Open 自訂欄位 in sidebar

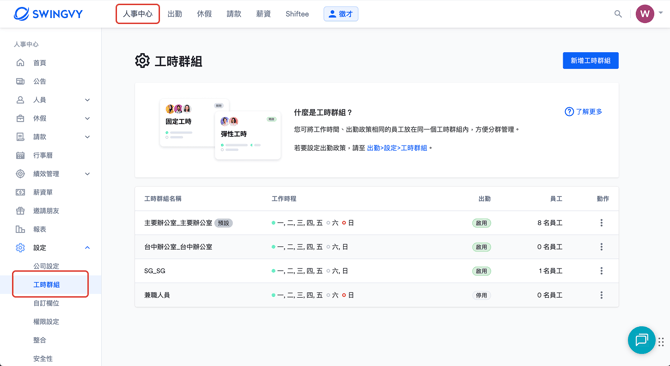pyautogui.click(x=46, y=303)
